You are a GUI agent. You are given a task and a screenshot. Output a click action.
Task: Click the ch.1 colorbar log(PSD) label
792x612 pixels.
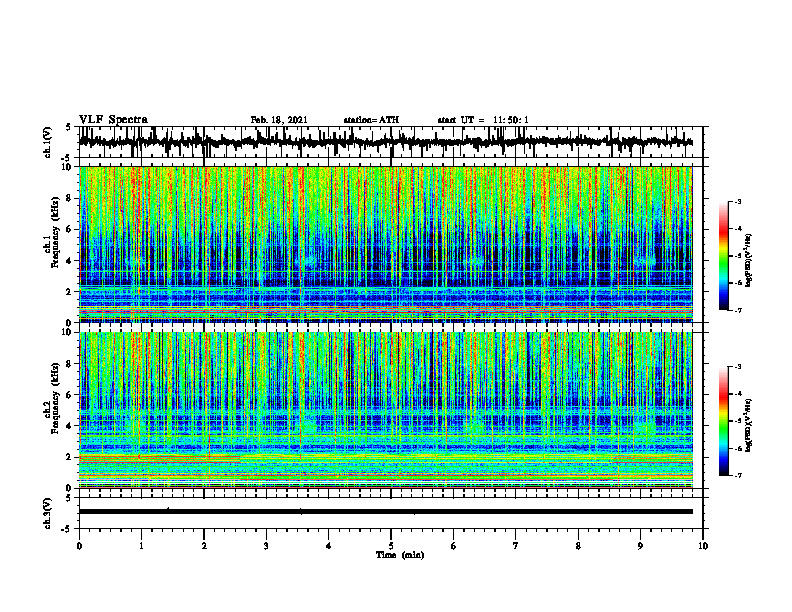[749, 260]
